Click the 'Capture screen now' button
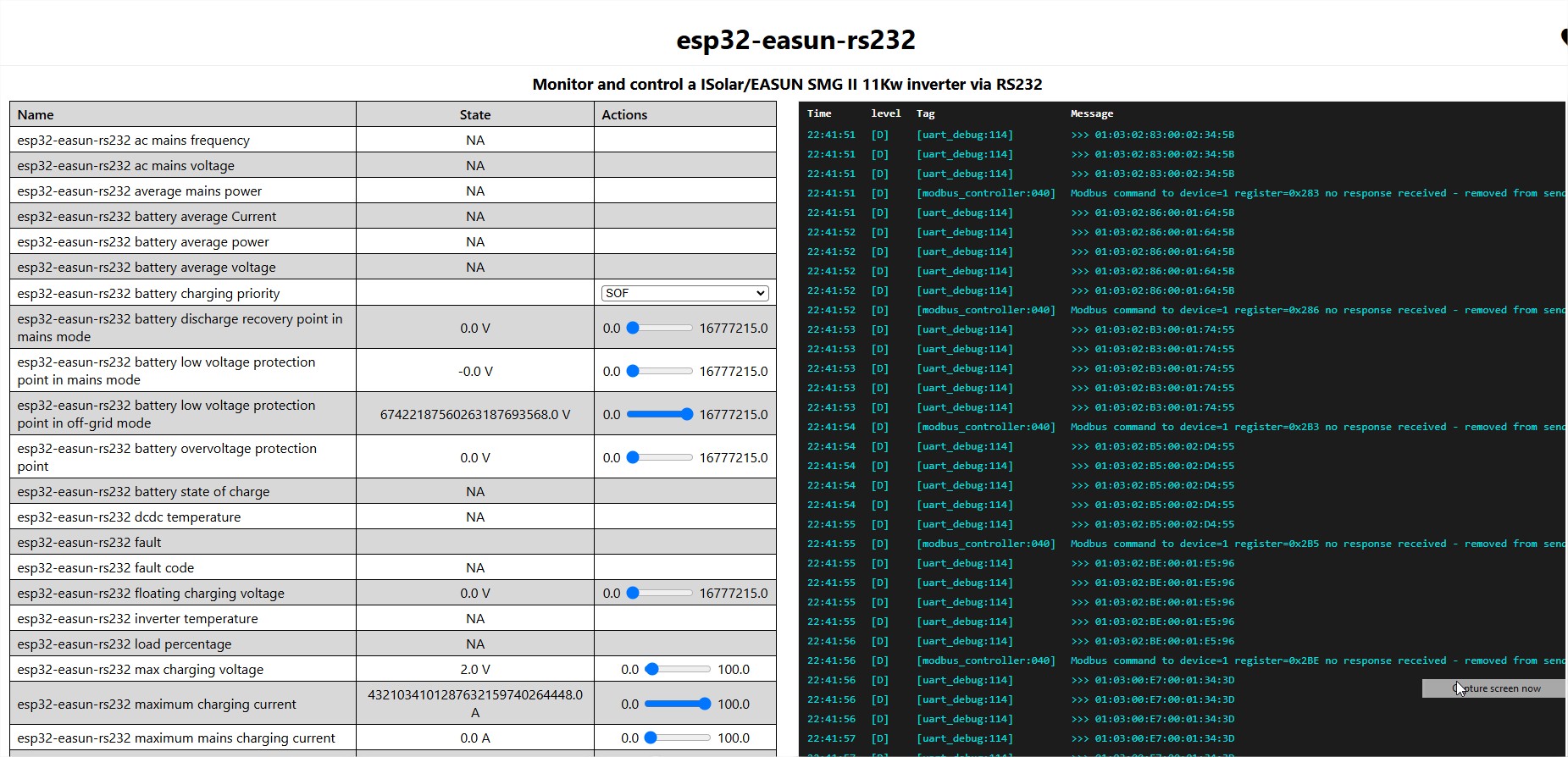 1493,688
